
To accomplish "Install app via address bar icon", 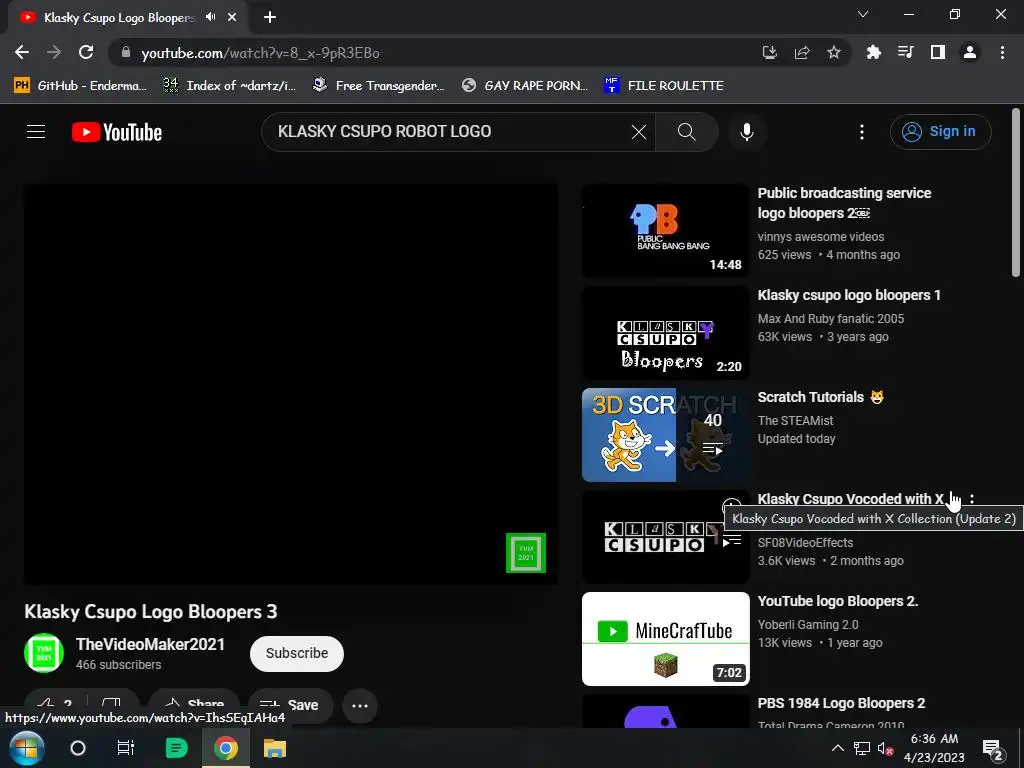I will click(770, 52).
